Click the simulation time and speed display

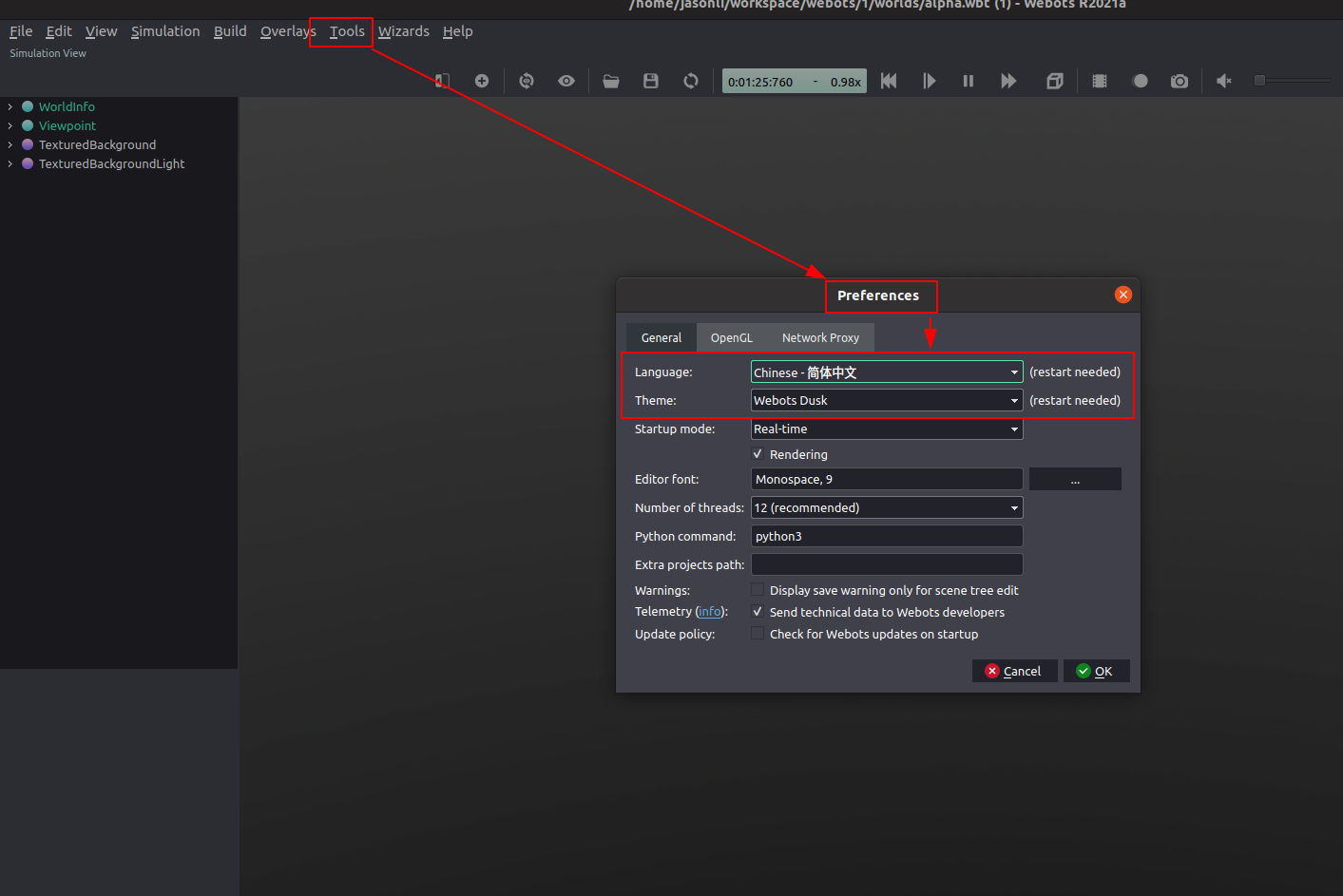pos(795,82)
